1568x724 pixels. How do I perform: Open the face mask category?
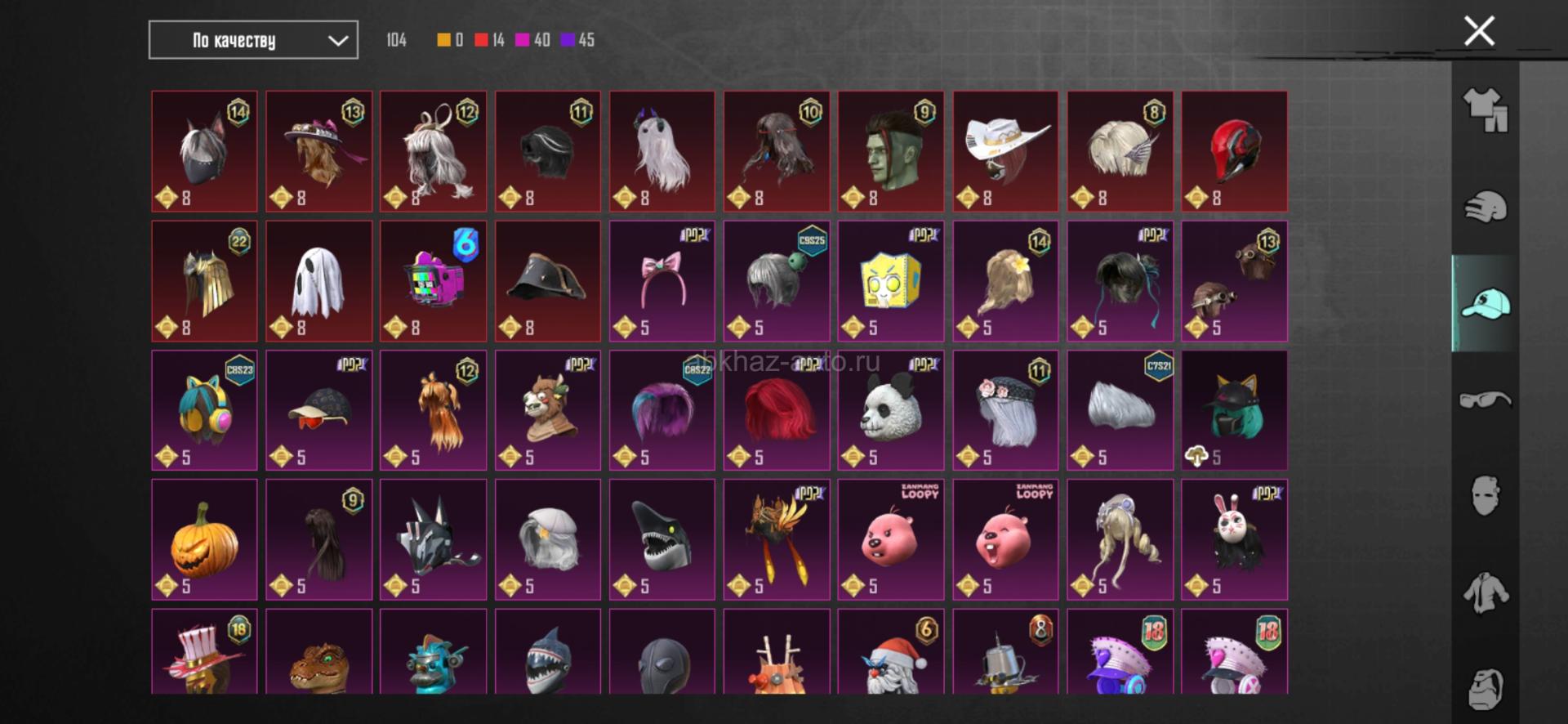1486,495
